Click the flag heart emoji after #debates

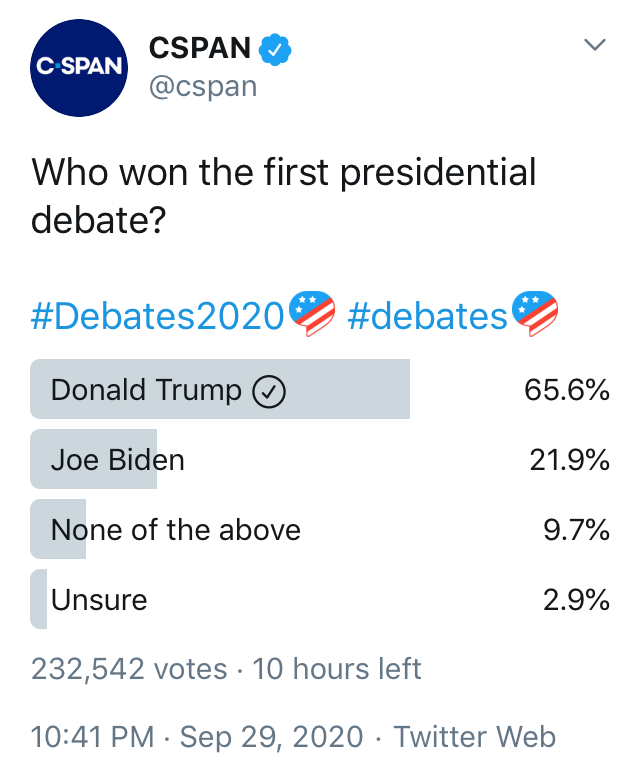[534, 315]
